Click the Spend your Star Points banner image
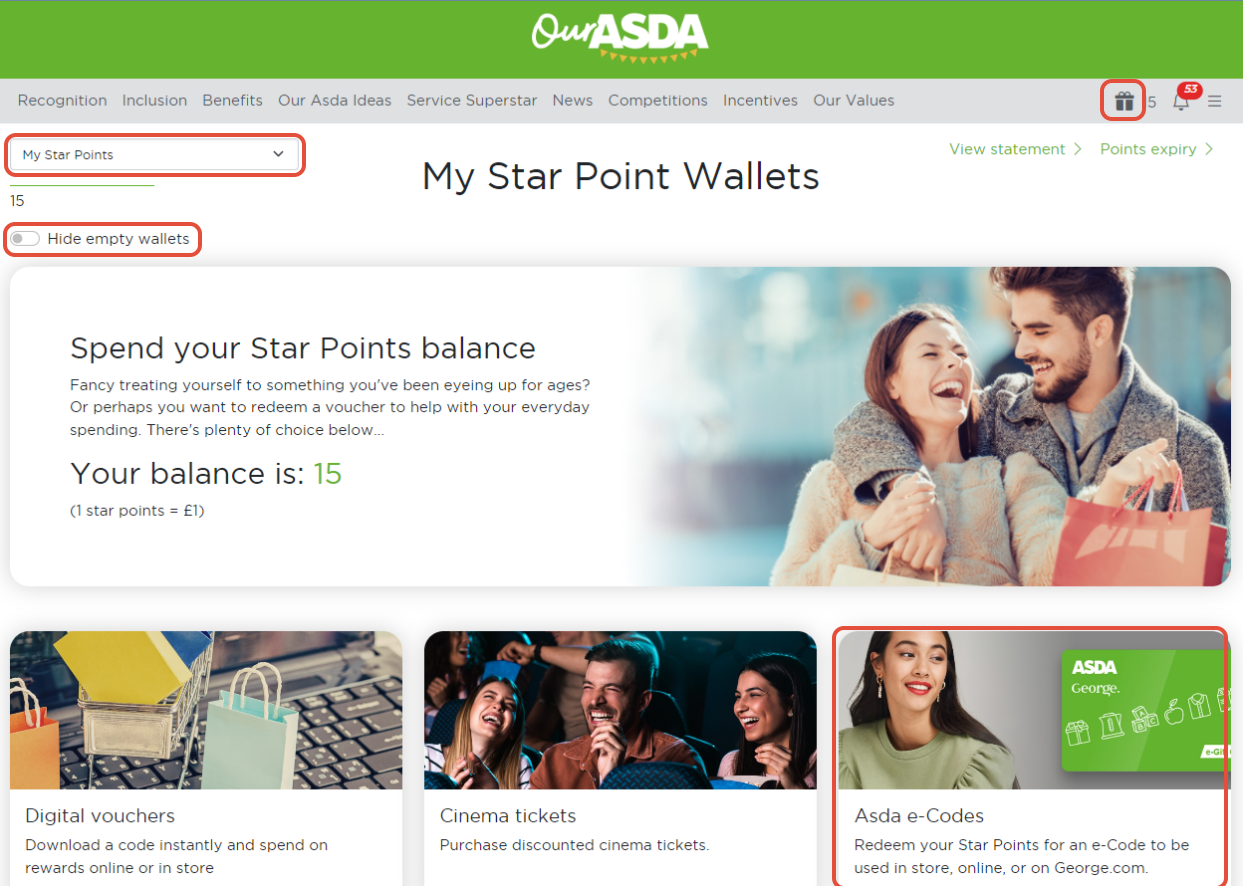The height and width of the screenshot is (886, 1243). click(930, 426)
